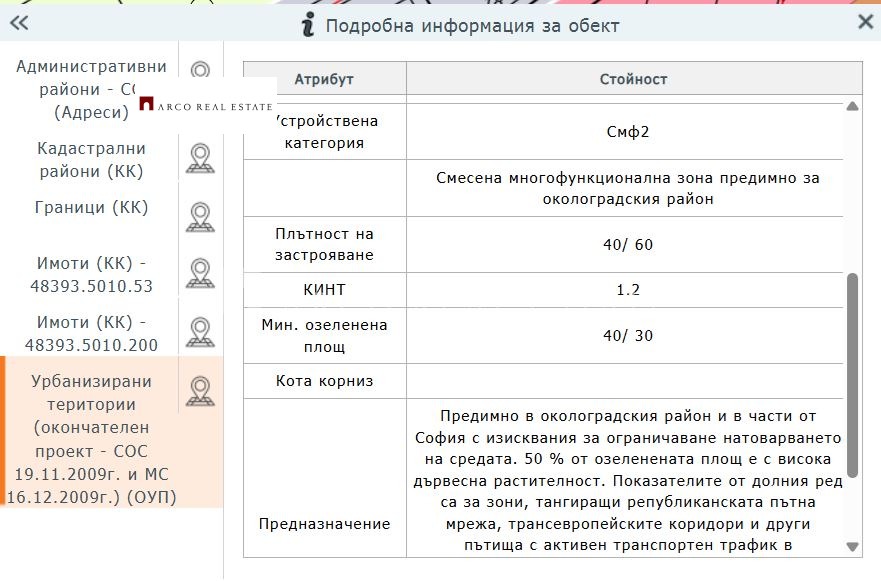Image resolution: width=881 pixels, height=581 pixels.
Task: Click the info icon in the dialog header
Action: [x=307, y=24]
